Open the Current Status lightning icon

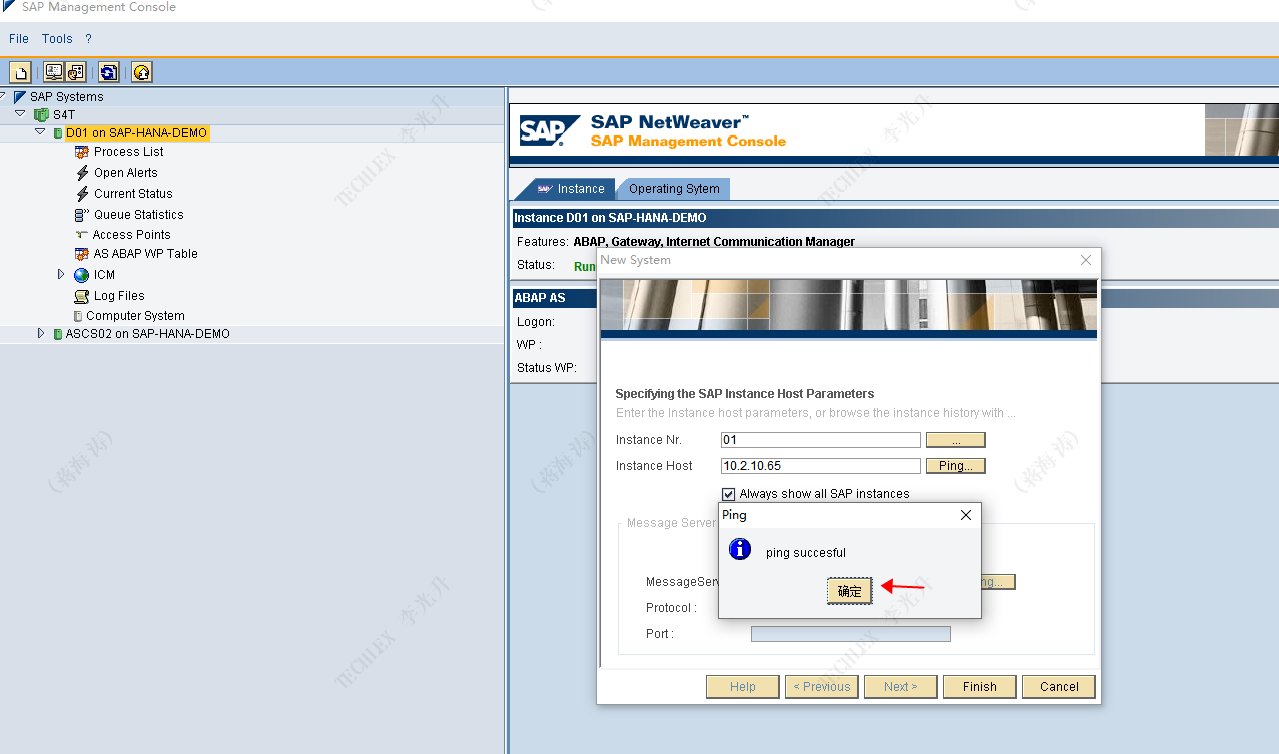click(x=82, y=194)
